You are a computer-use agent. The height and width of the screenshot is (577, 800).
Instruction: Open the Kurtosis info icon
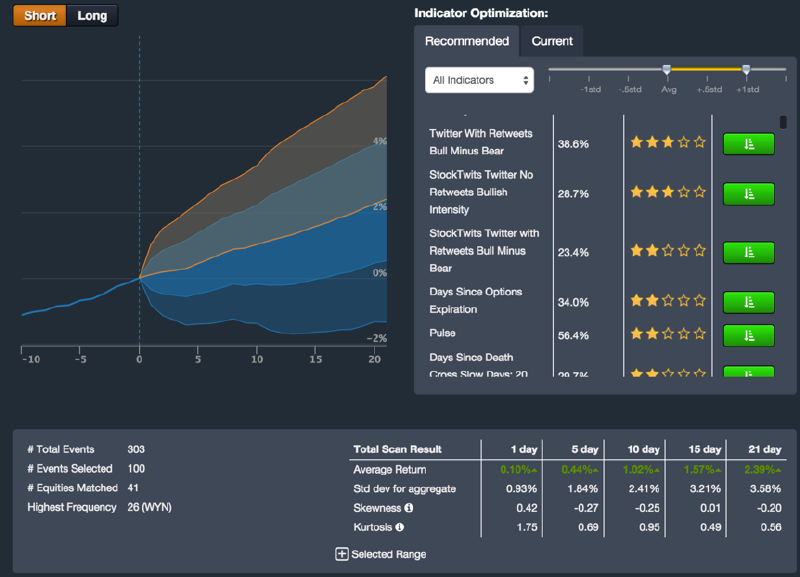click(x=400, y=527)
